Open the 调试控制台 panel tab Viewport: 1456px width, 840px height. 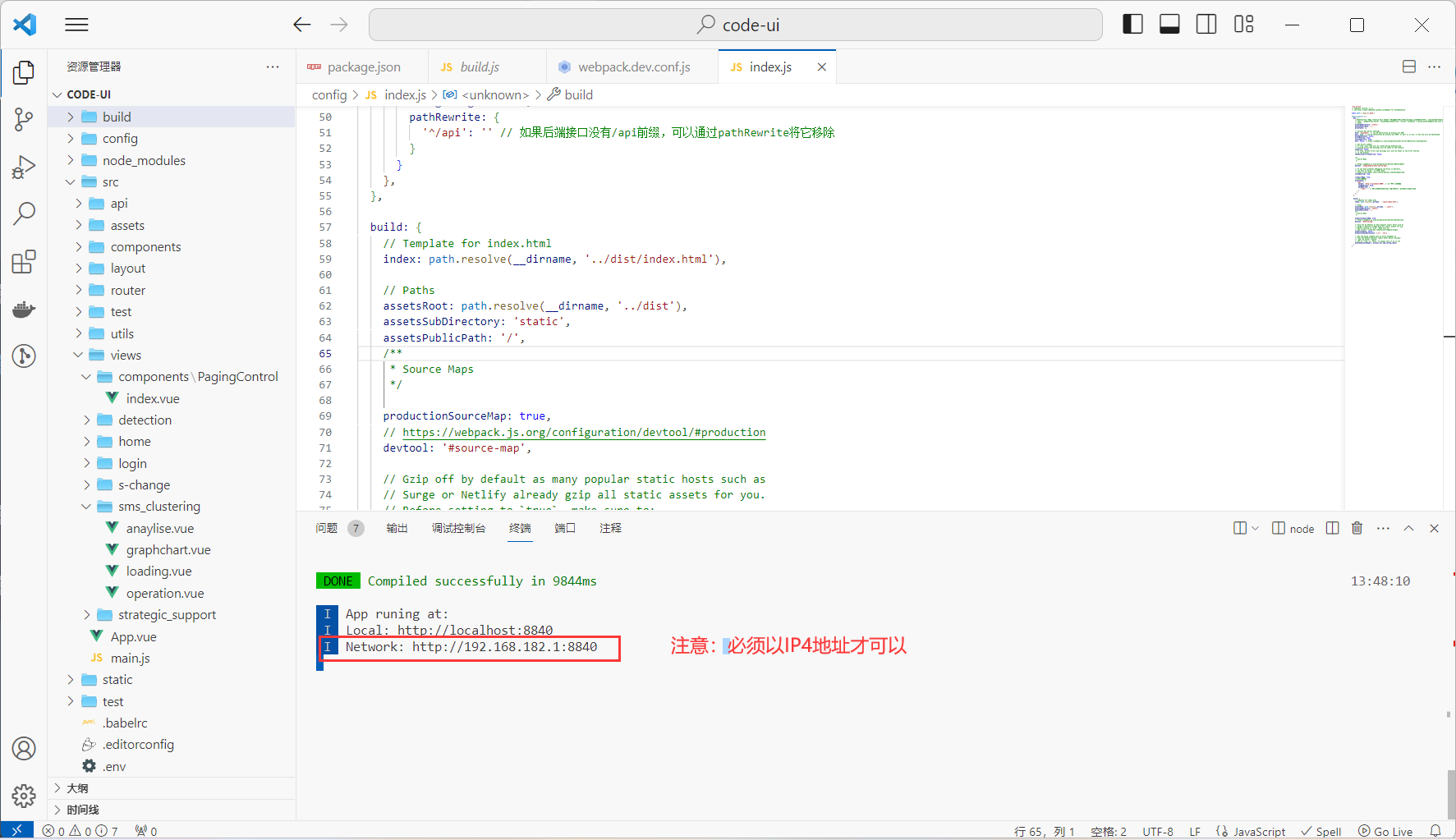coord(459,528)
